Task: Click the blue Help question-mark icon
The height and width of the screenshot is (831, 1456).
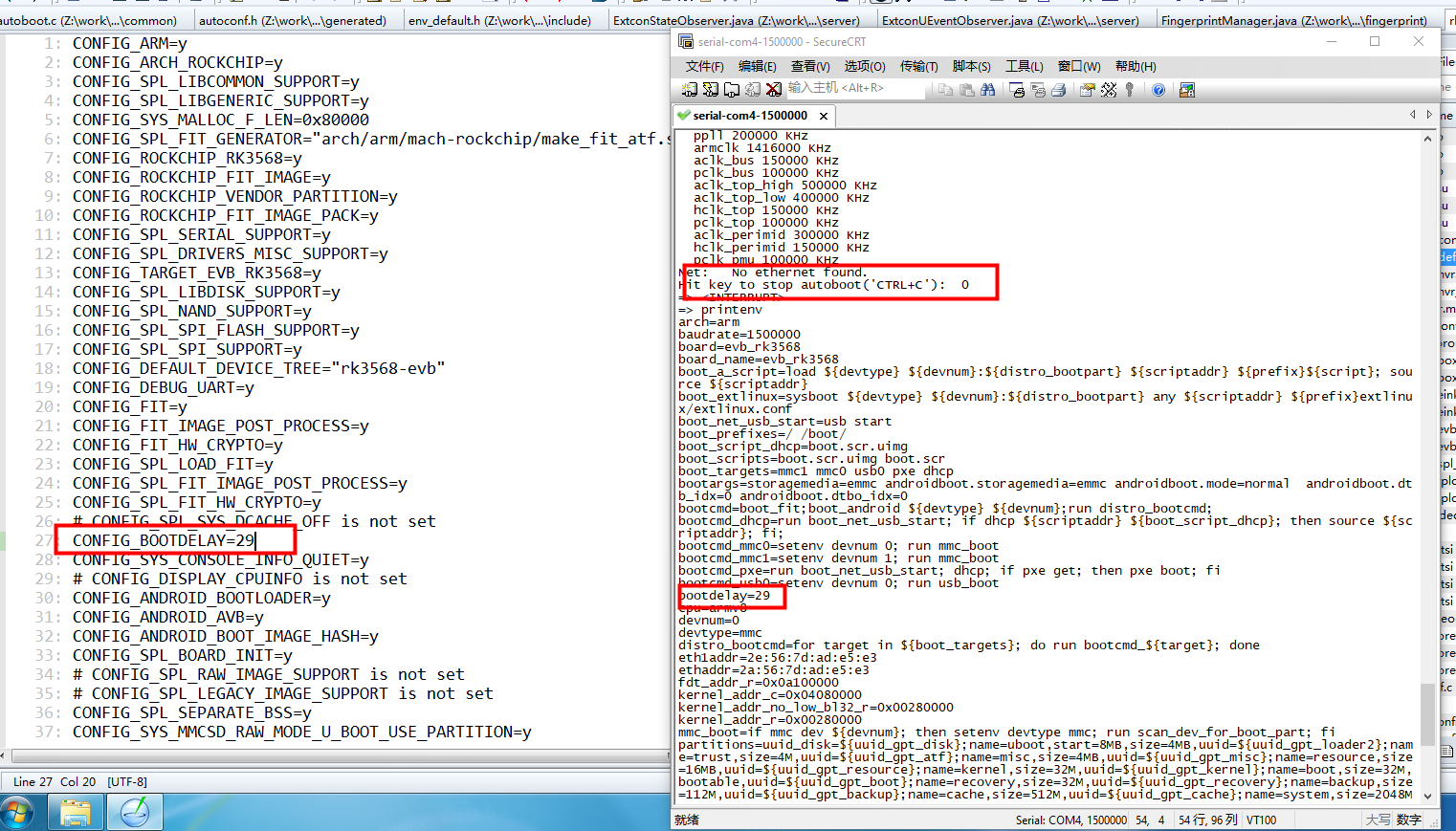Action: 1158,89
